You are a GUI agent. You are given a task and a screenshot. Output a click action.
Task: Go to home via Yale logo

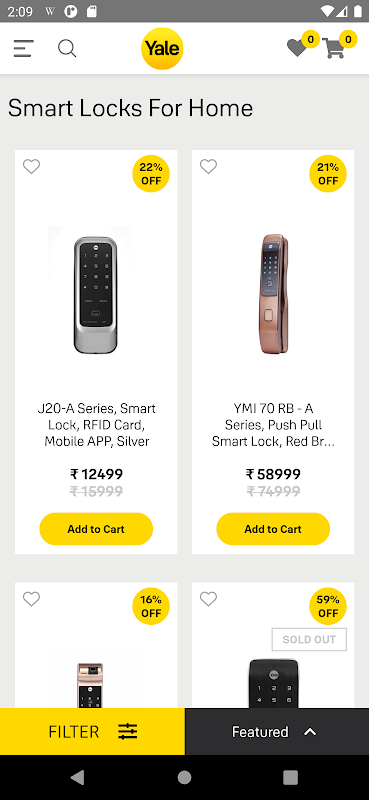click(162, 48)
